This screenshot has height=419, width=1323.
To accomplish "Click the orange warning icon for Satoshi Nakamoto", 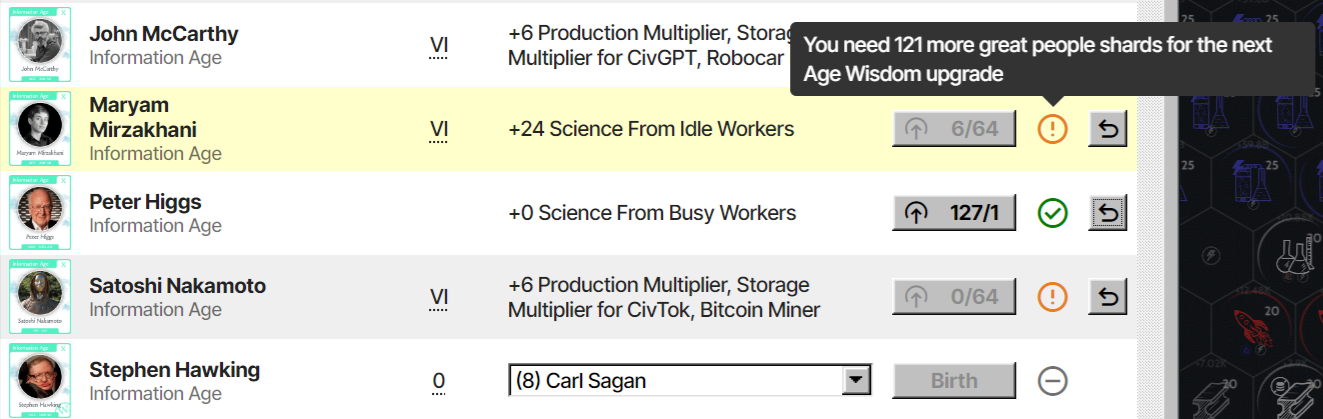I will point(1052,297).
